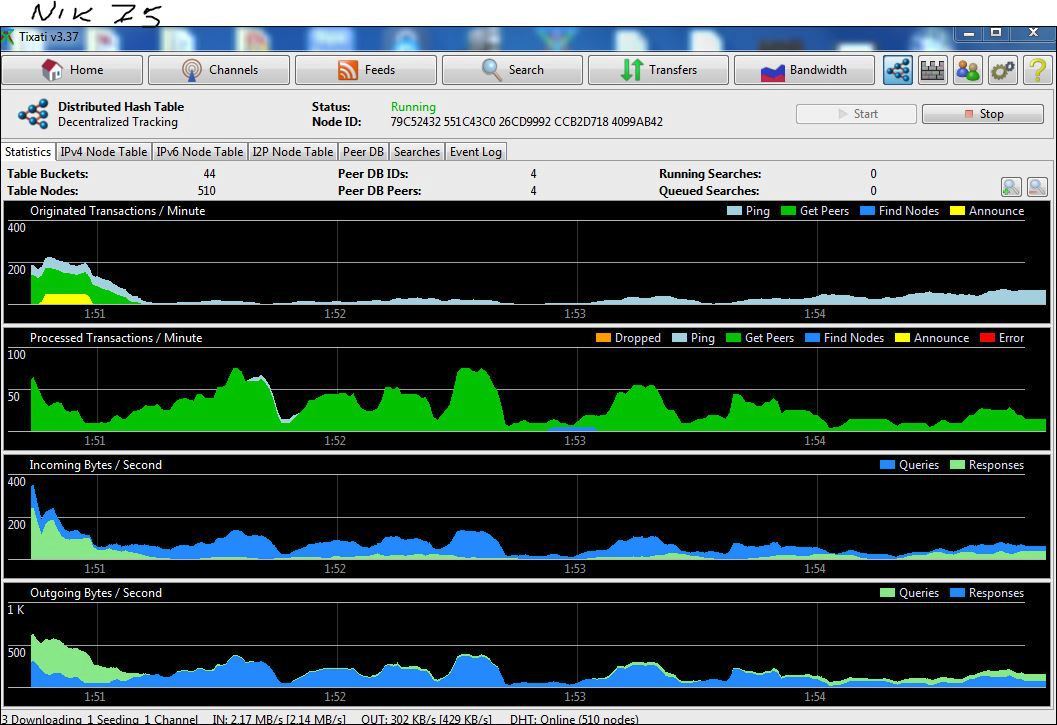
Task: Open the Event Log tab
Action: [476, 152]
